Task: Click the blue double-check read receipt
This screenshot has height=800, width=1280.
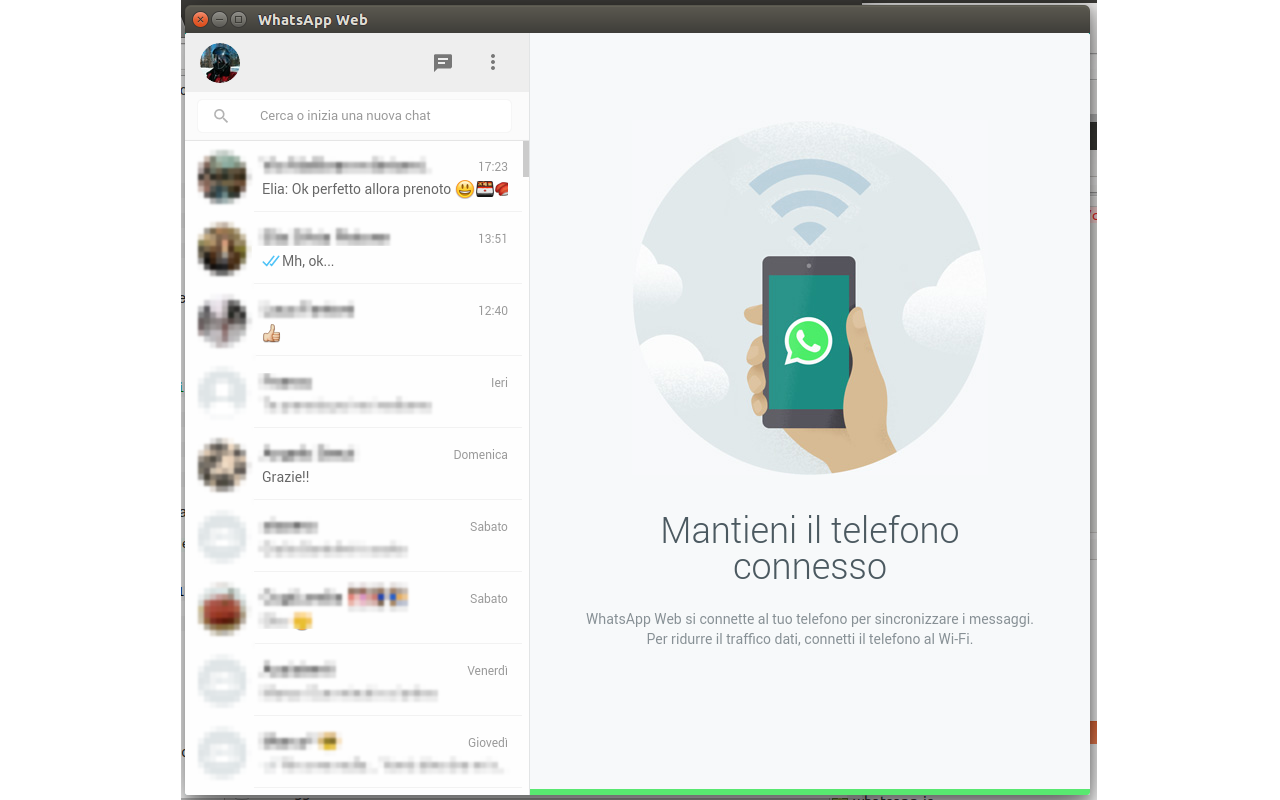Action: pos(270,261)
